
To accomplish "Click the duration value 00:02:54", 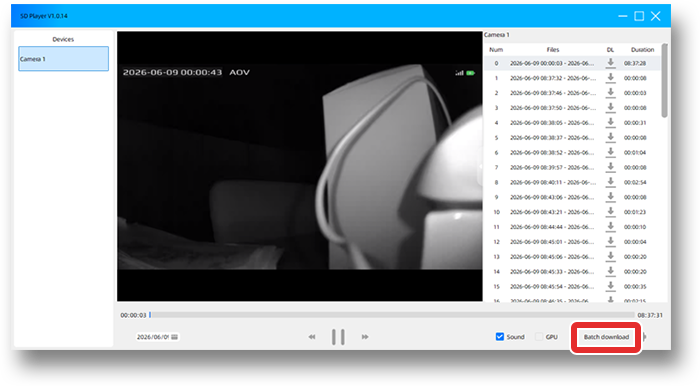I will 635,182.
